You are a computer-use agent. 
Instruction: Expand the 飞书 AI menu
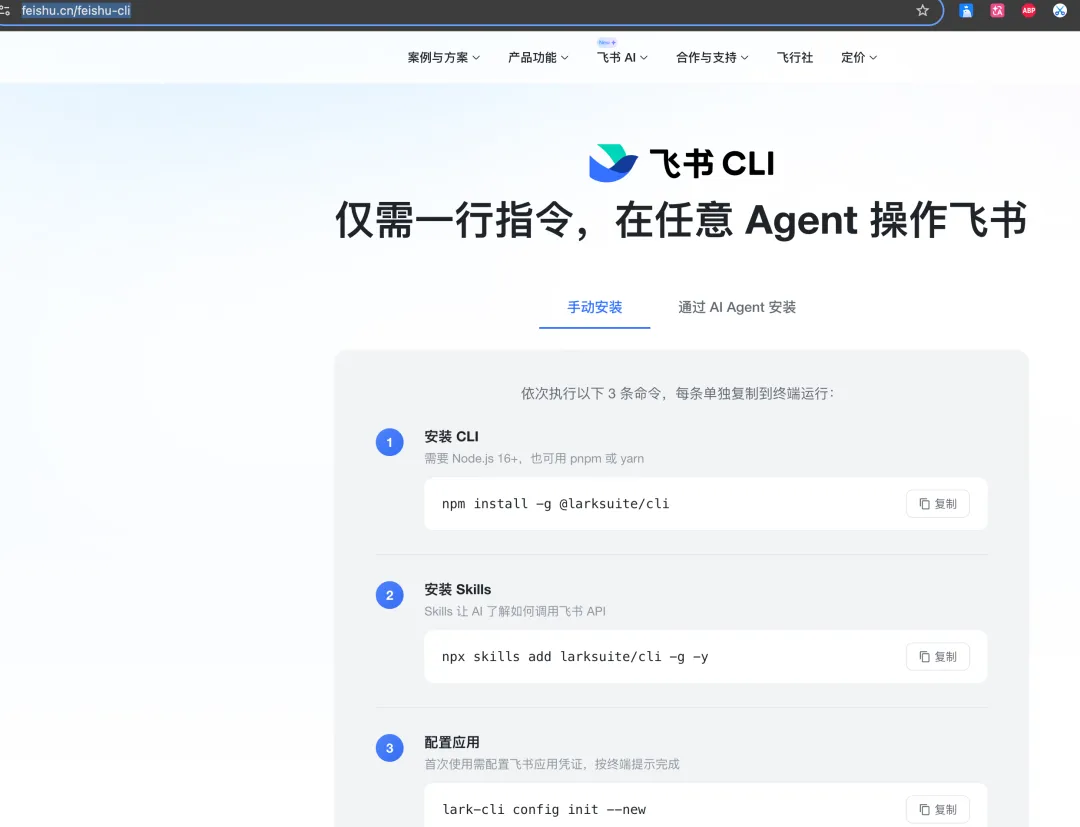tap(622, 58)
